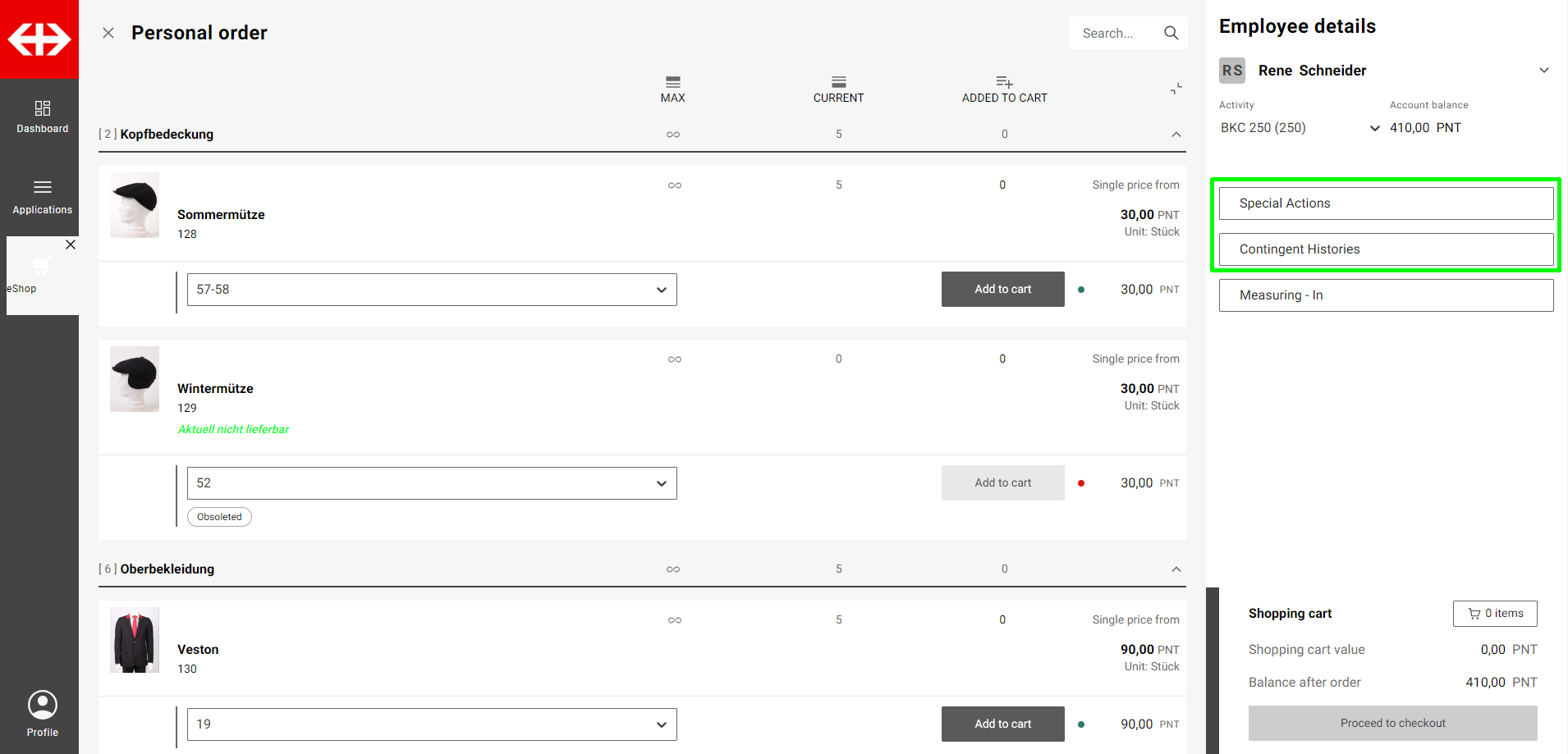1568x754 pixels.
Task: Collapse the Kopfbedeckung category
Action: (x=1176, y=135)
